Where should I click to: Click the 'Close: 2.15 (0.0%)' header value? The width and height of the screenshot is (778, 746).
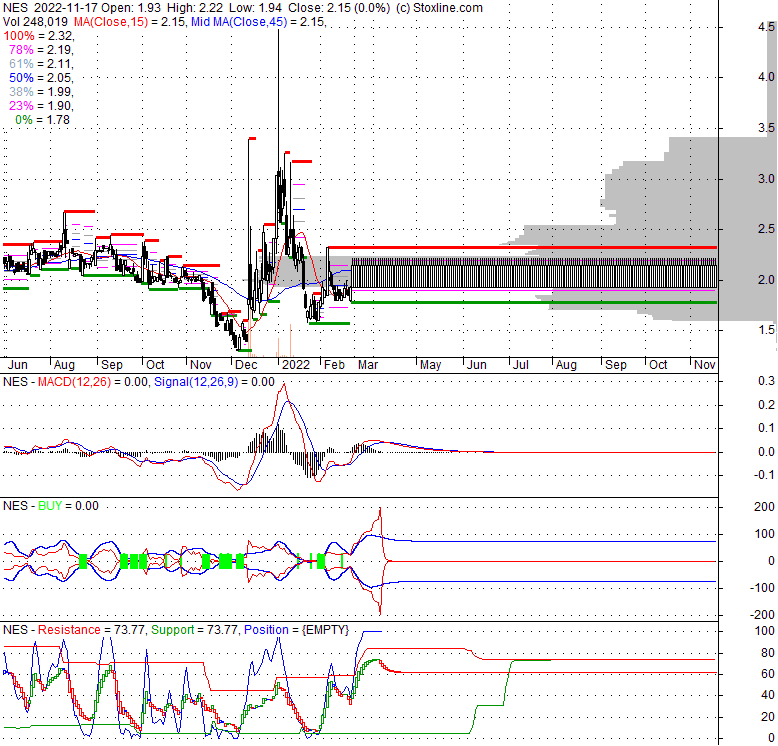(x=339, y=8)
